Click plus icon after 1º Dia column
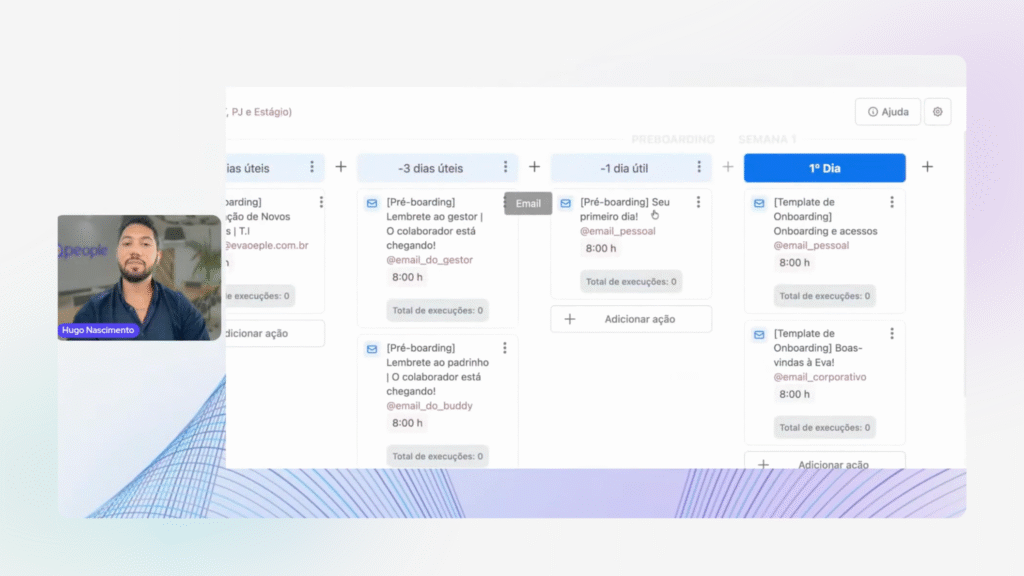 pyautogui.click(x=927, y=167)
